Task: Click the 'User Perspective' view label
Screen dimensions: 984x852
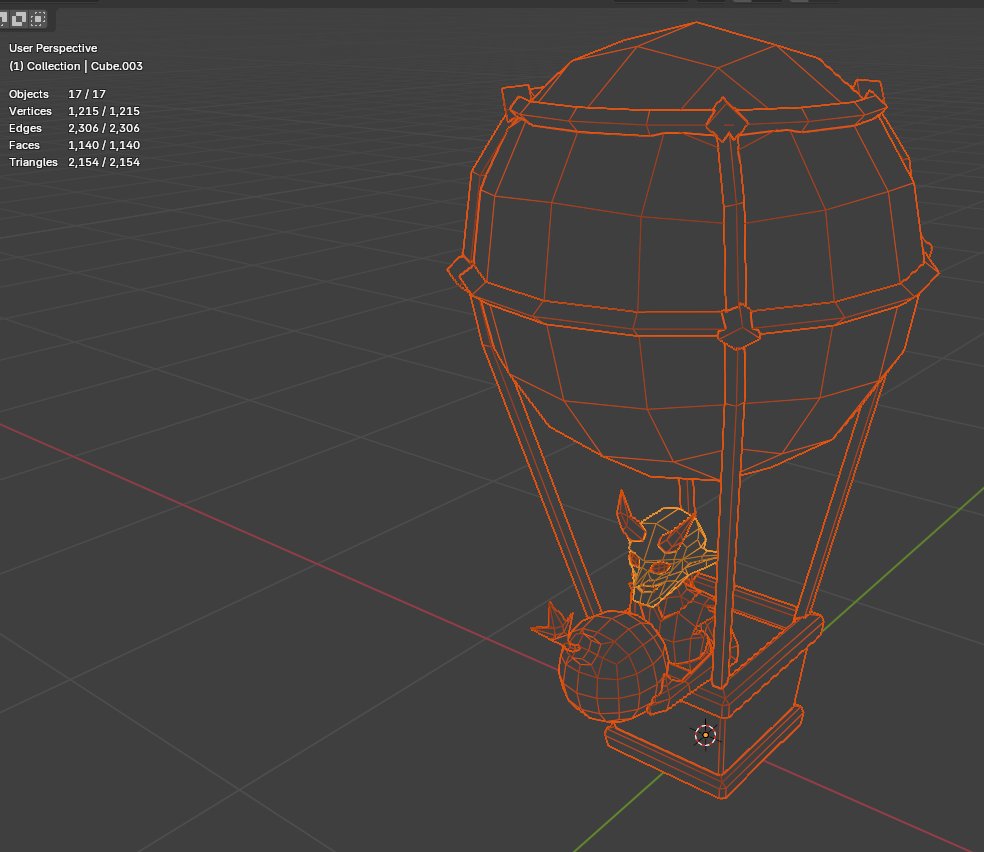Action: [x=53, y=48]
